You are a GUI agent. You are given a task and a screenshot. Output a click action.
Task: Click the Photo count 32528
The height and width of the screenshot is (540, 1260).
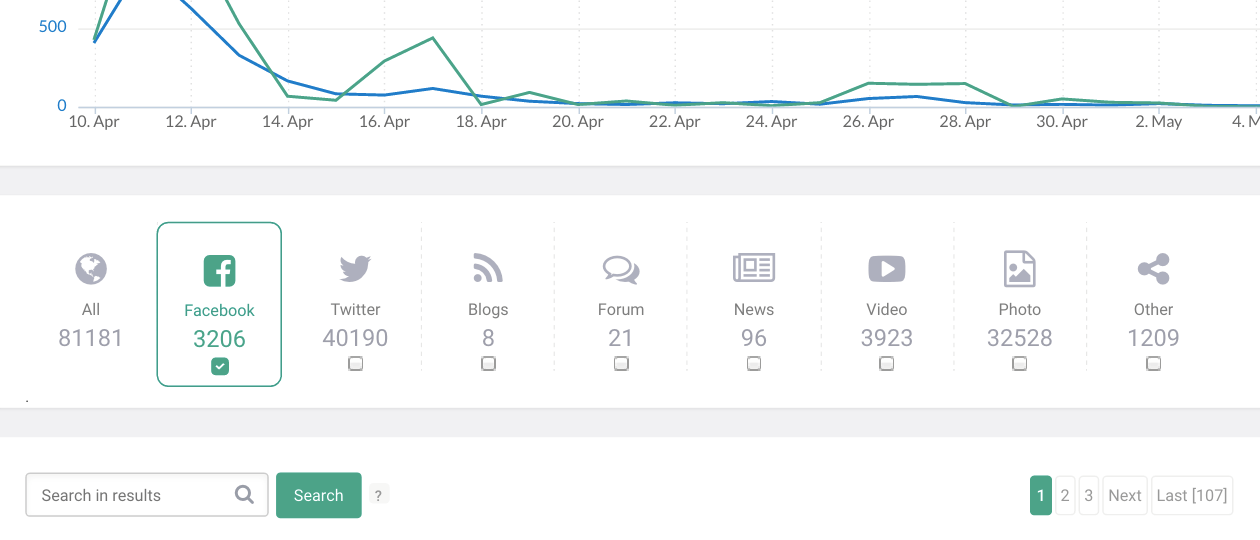pyautogui.click(x=1019, y=338)
